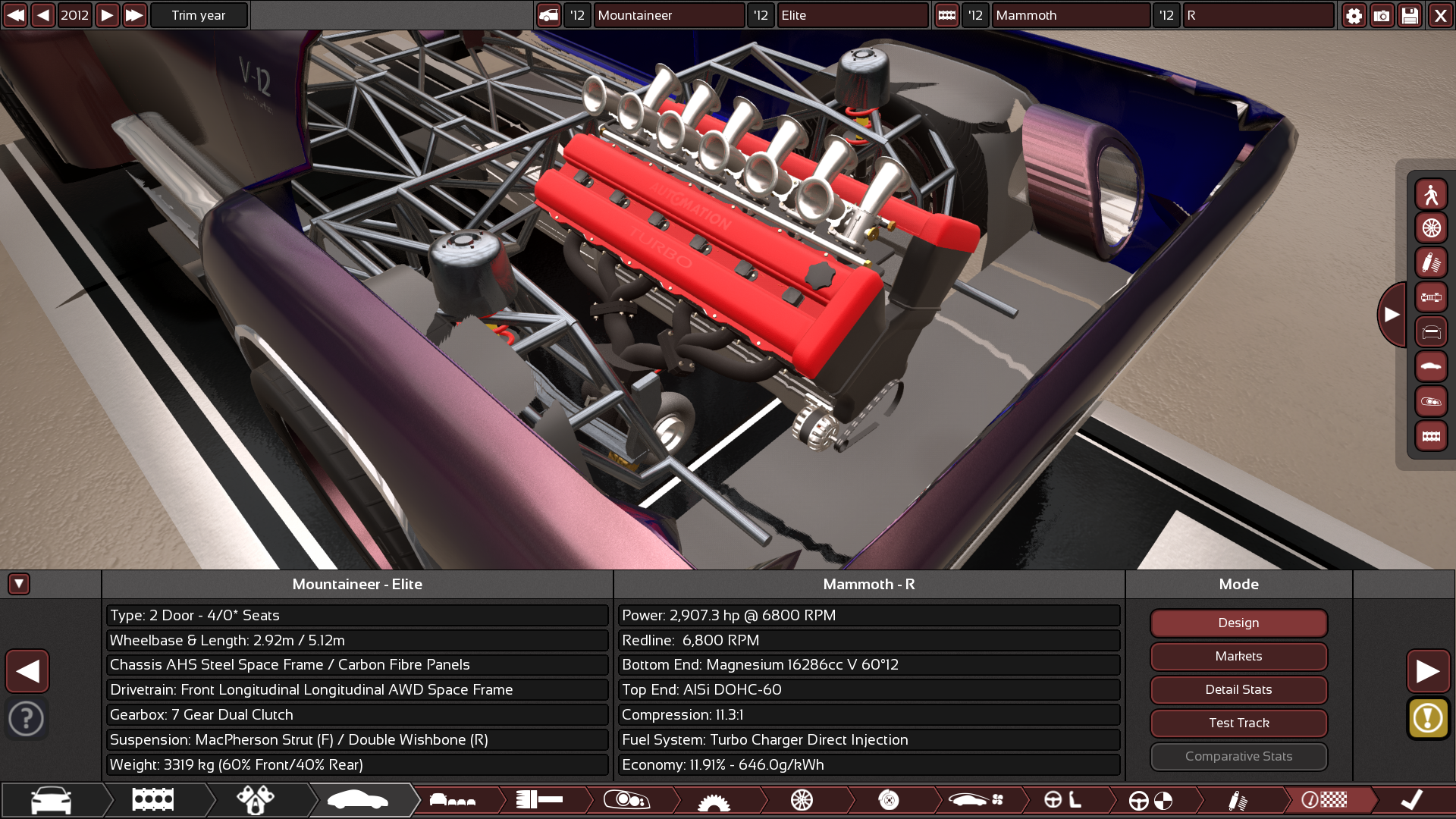Save the design with floppy icon
This screenshot has height=819, width=1456.
point(1410,15)
